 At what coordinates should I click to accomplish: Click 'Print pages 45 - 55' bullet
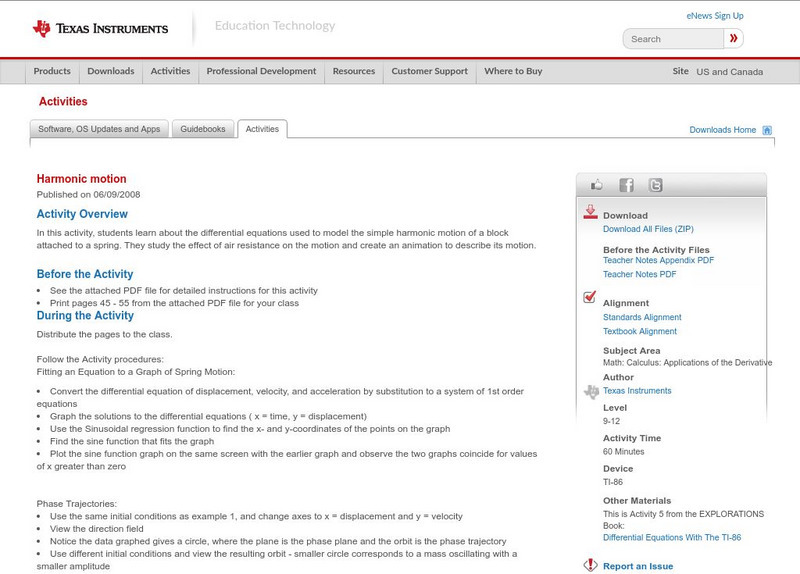(174, 303)
